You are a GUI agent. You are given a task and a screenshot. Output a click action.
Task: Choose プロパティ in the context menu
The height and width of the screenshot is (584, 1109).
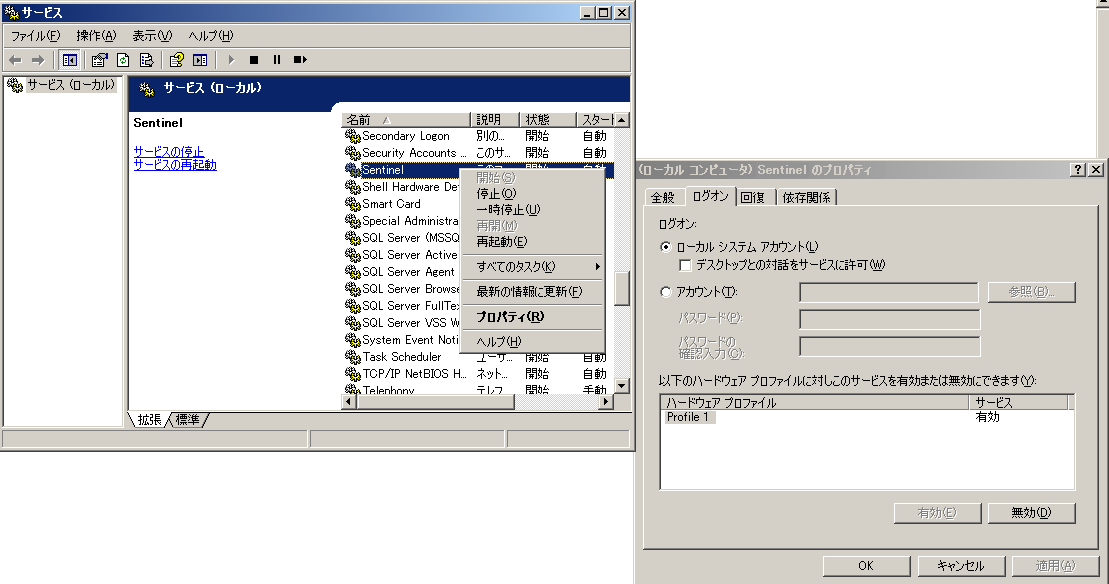coord(510,317)
